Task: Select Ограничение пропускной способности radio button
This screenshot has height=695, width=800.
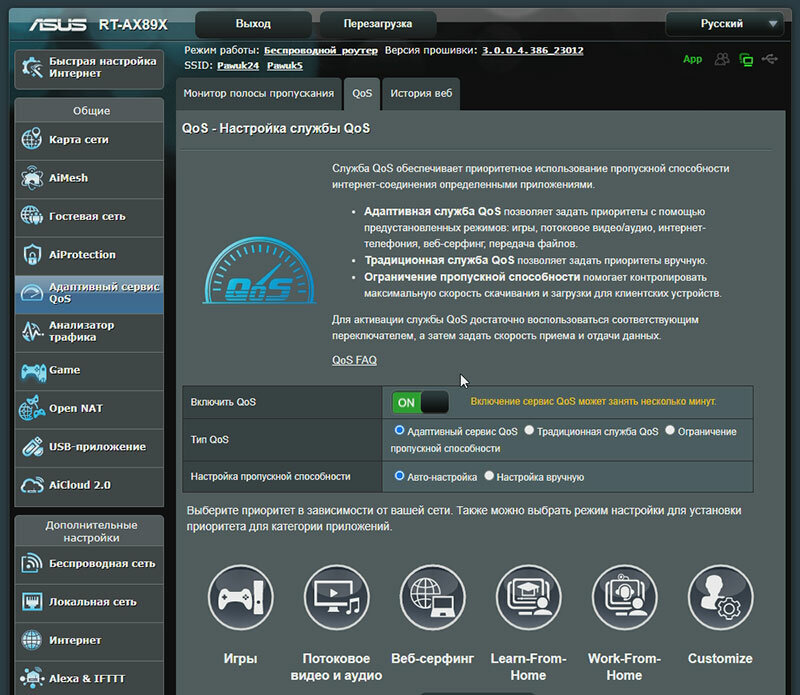Action: pyautogui.click(x=670, y=430)
